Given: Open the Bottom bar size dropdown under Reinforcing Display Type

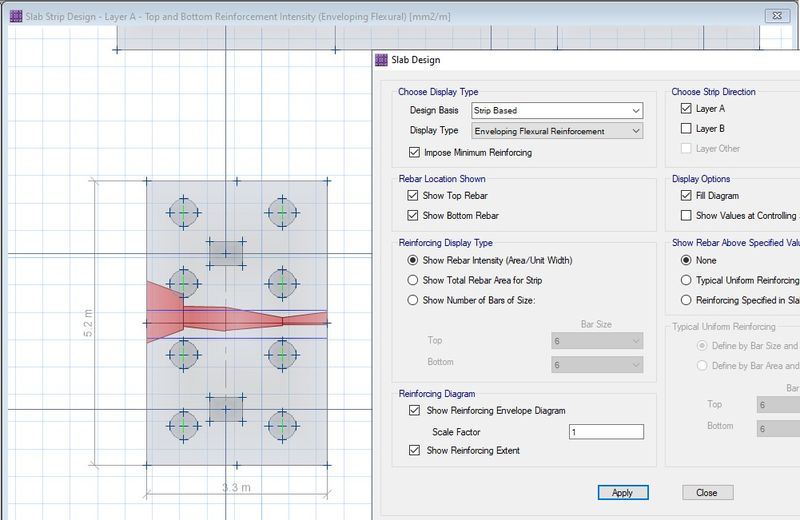Looking at the screenshot, I should pos(597,365).
